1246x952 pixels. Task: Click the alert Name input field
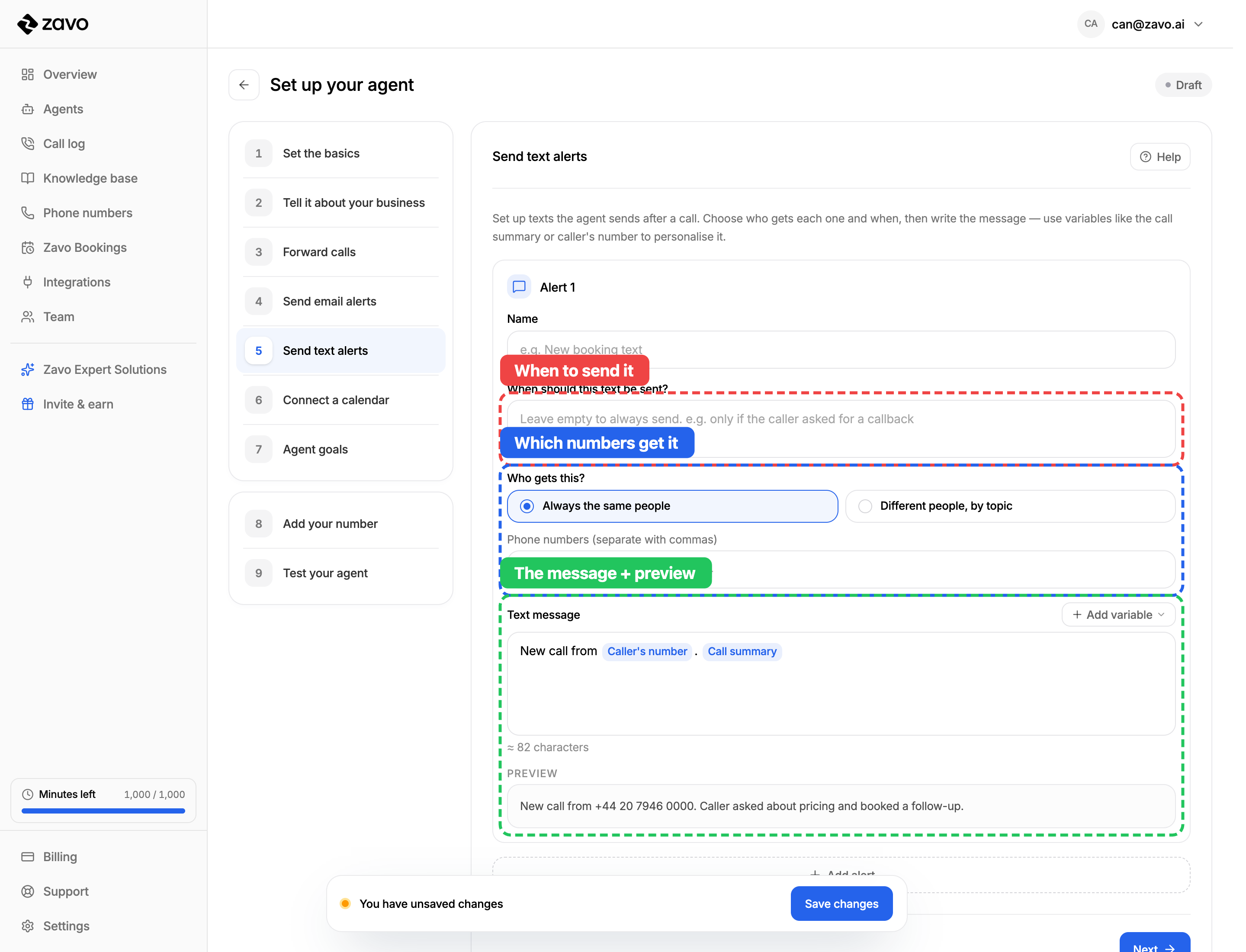tap(841, 350)
